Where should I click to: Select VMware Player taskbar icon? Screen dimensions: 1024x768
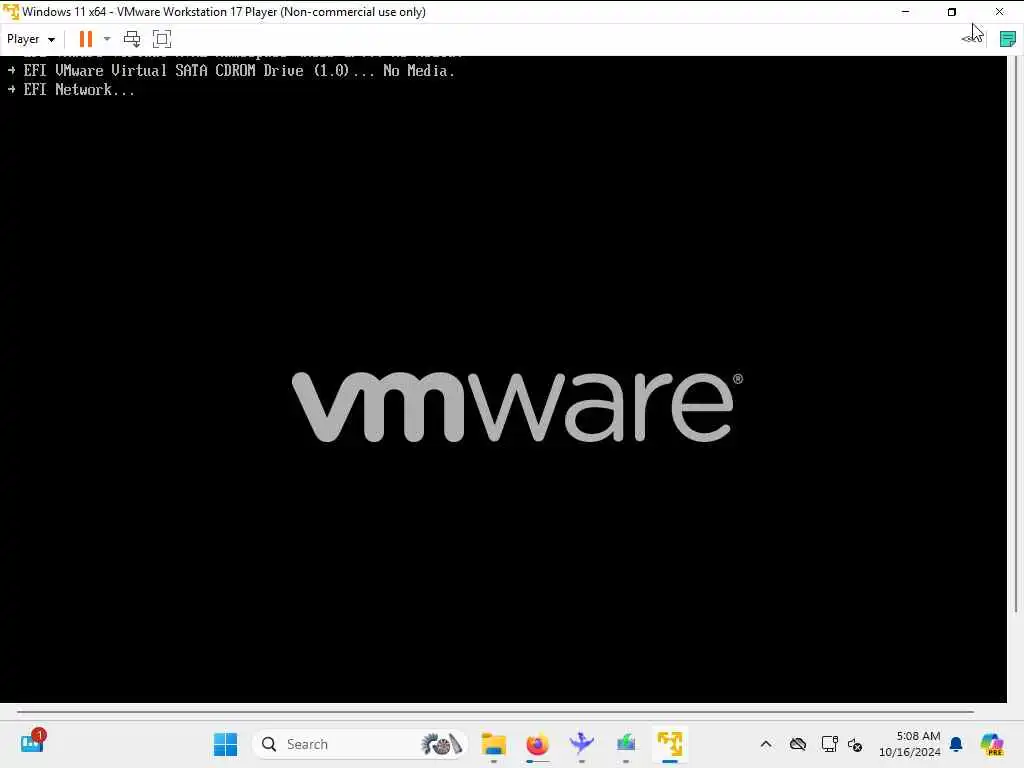pyautogui.click(x=669, y=744)
